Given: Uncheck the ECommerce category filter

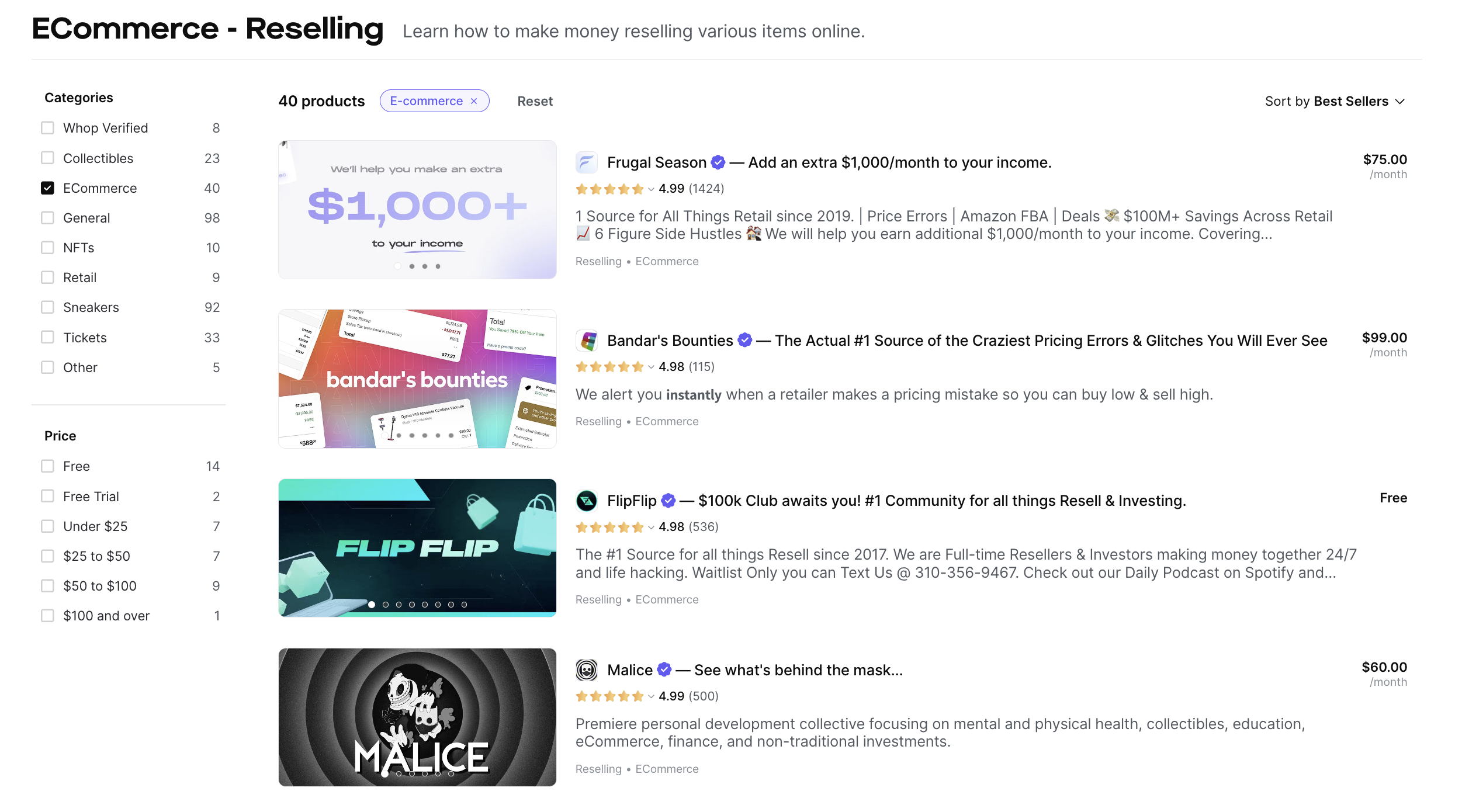Looking at the screenshot, I should click(x=47, y=188).
